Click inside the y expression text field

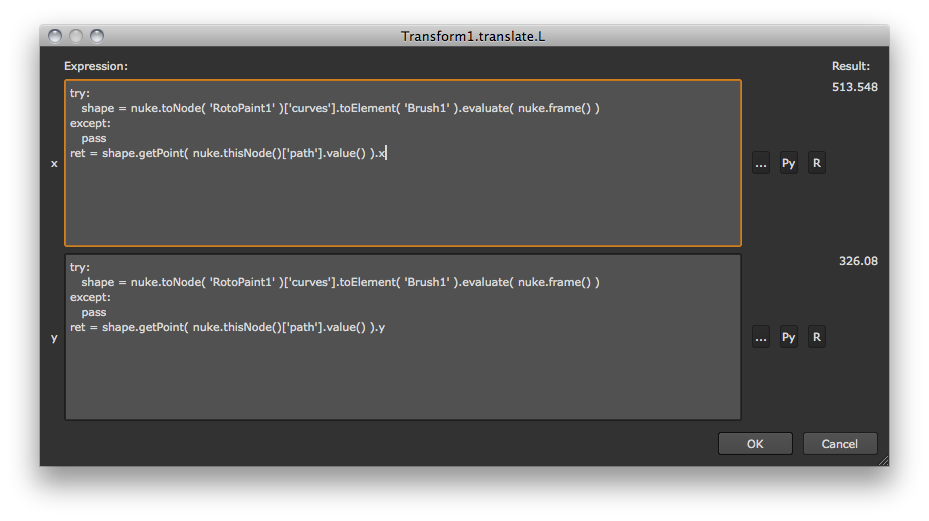[x=402, y=375]
